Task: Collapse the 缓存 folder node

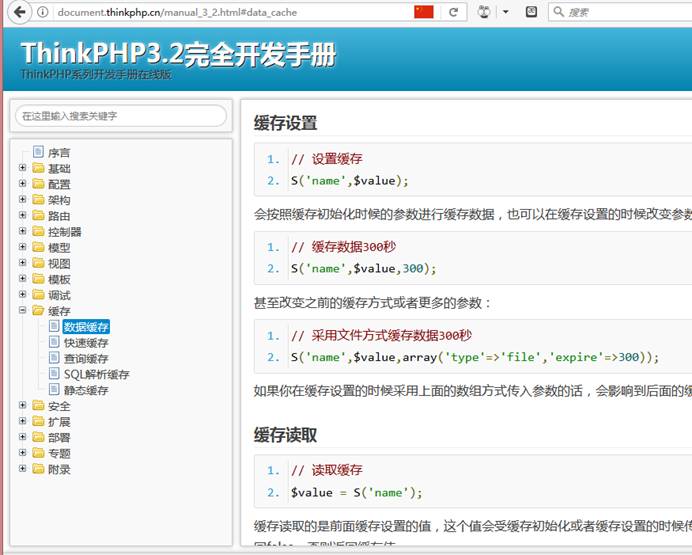Action: [23, 310]
